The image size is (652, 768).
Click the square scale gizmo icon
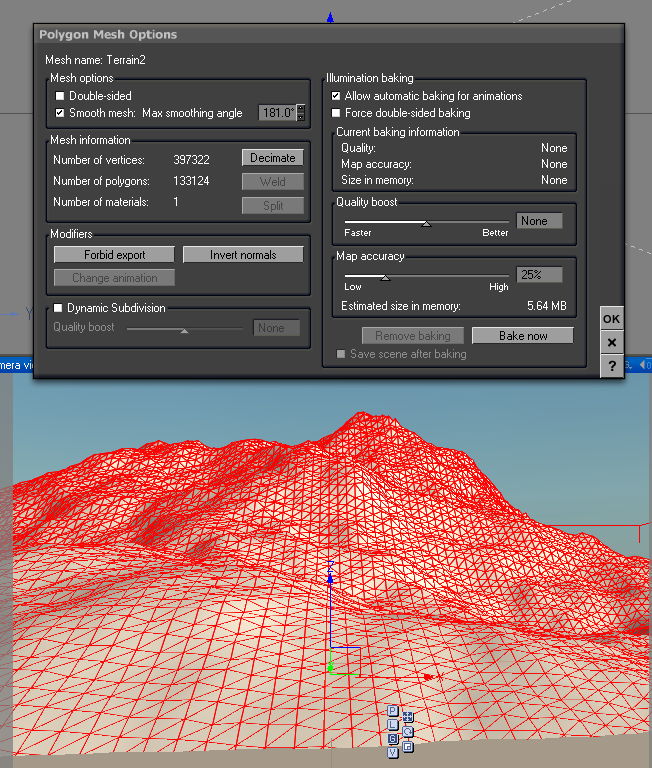408,746
